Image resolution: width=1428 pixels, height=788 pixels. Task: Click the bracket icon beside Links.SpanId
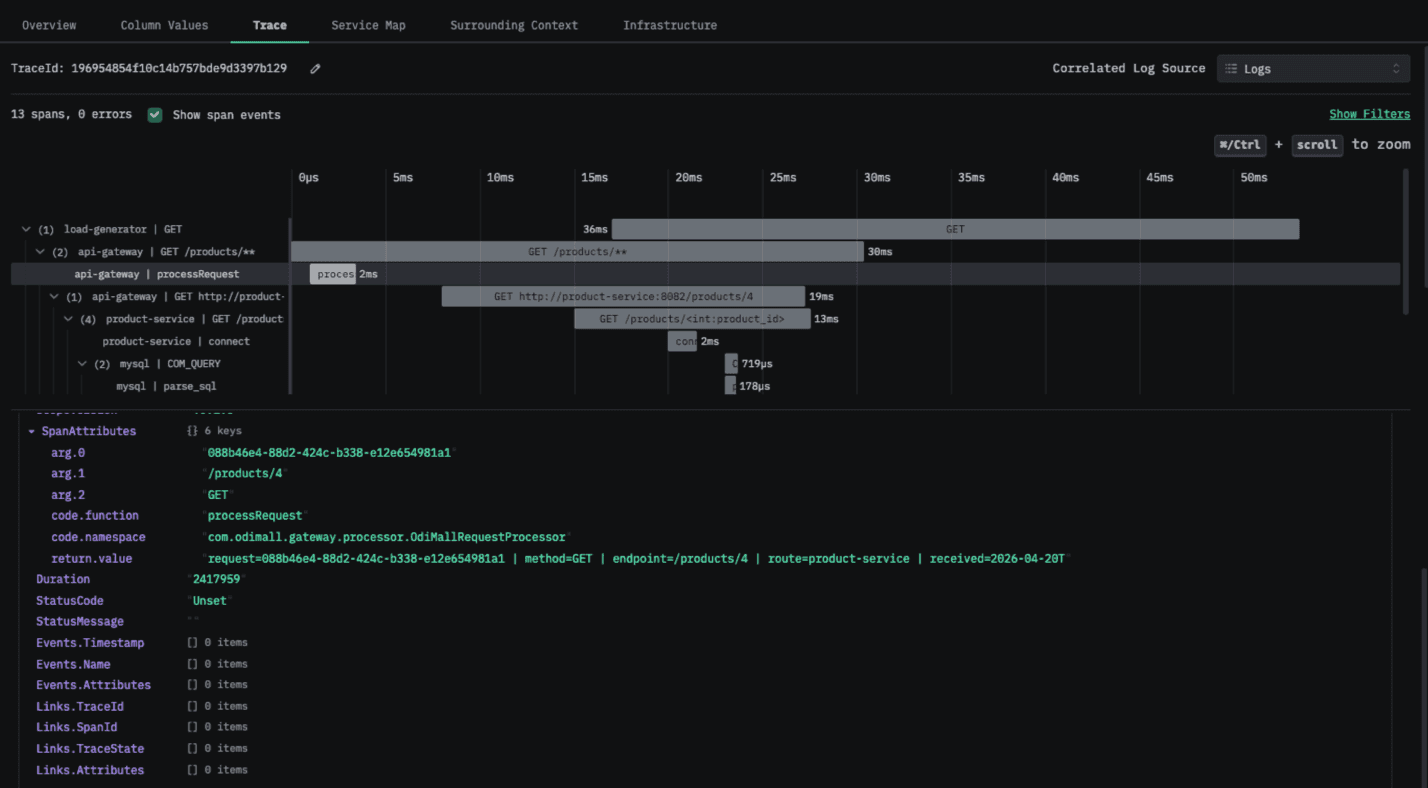click(192, 727)
